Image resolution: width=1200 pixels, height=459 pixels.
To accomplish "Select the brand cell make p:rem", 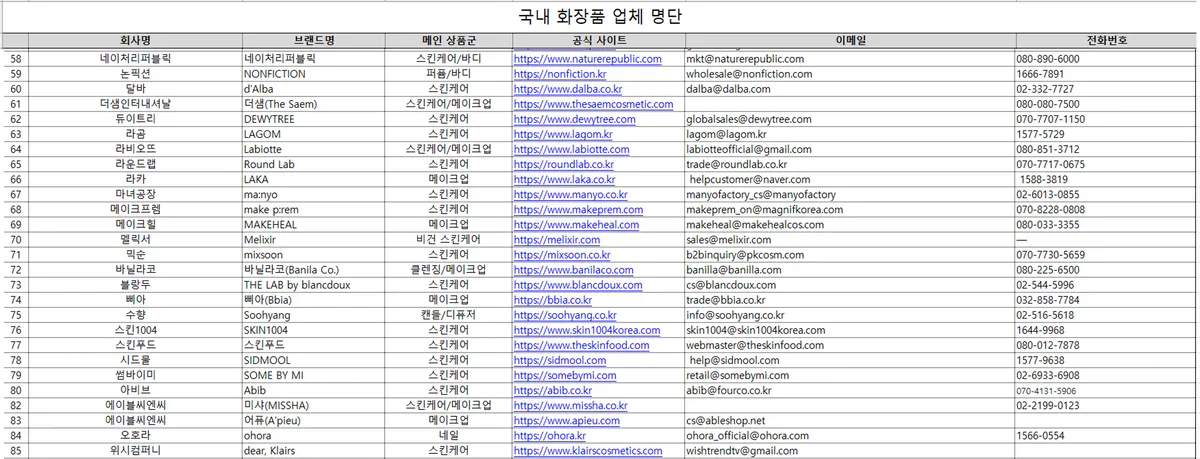I will coord(315,209).
